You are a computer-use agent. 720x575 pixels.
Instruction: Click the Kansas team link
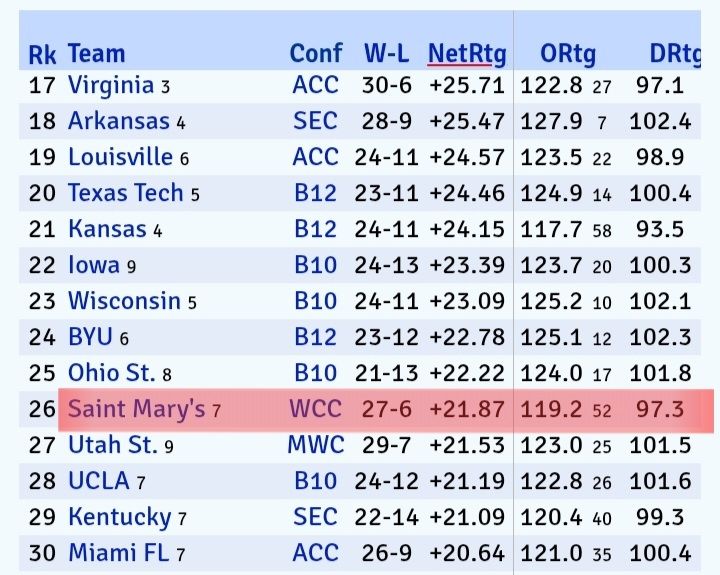(x=107, y=229)
